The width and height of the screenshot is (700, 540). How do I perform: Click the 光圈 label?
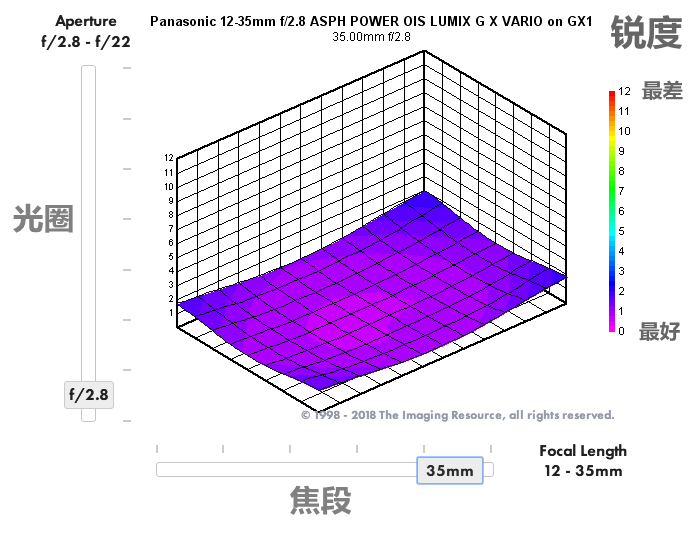[x=43, y=219]
